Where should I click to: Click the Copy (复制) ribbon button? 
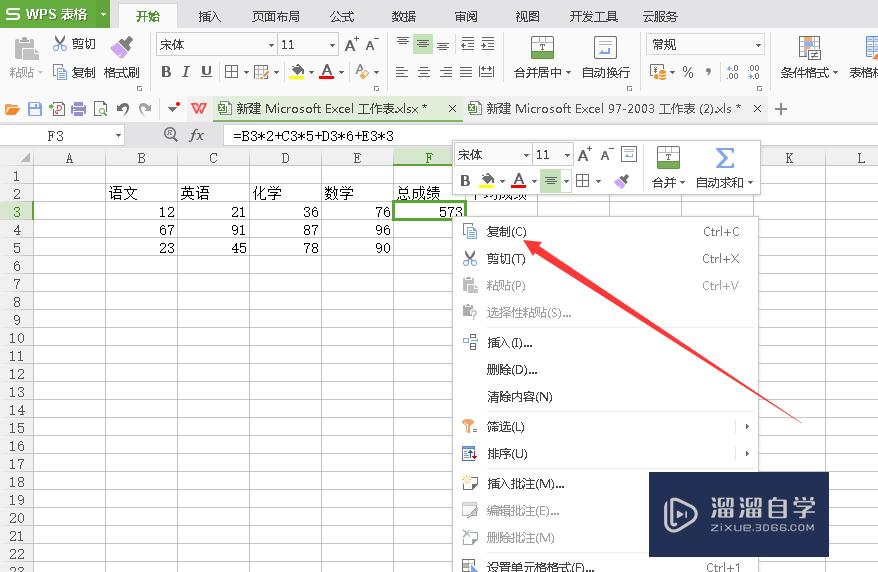click(x=74, y=72)
